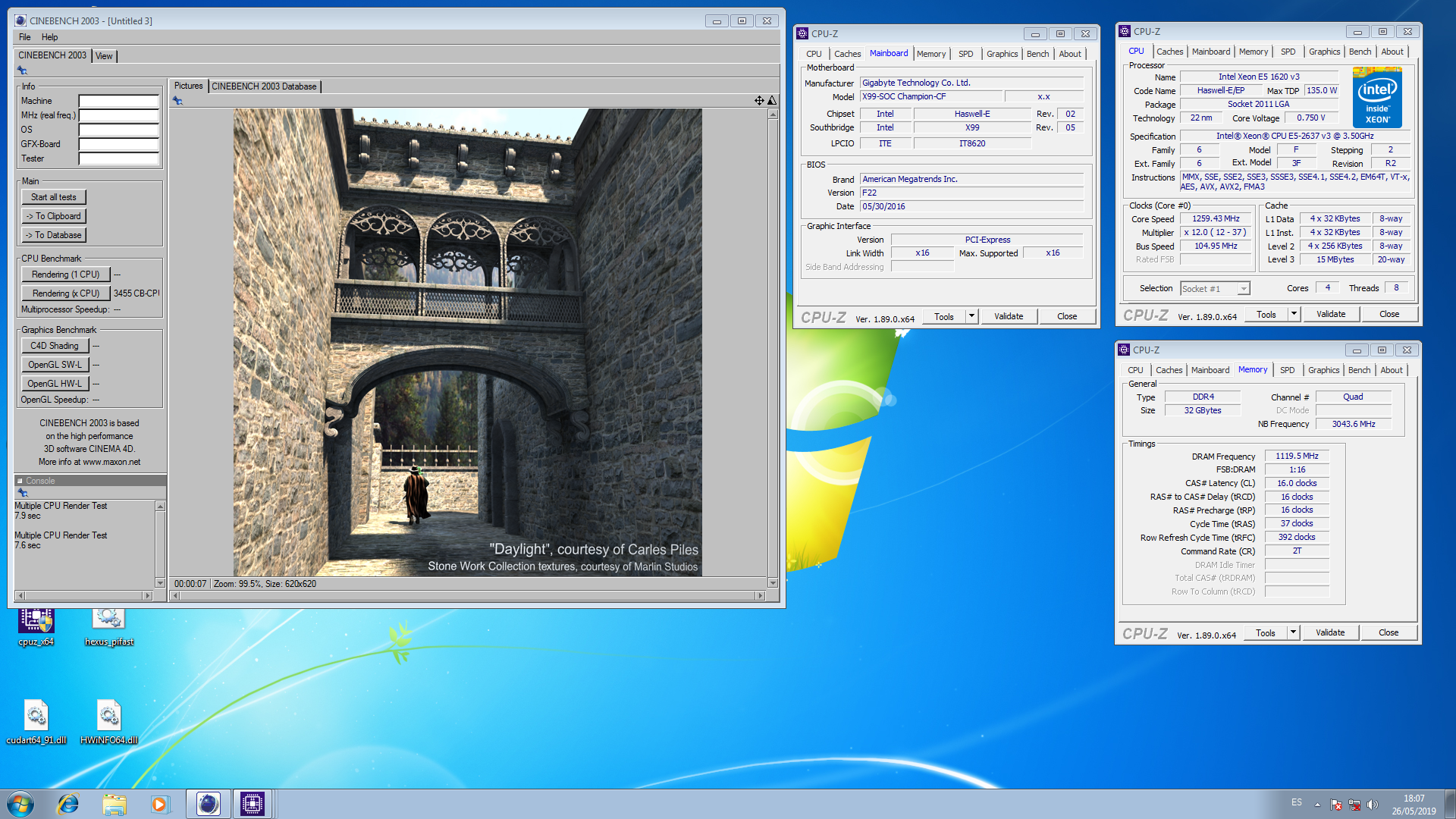Image resolution: width=1456 pixels, height=819 pixels.
Task: Switch to the View tab in CINEBENCH
Action: (104, 56)
